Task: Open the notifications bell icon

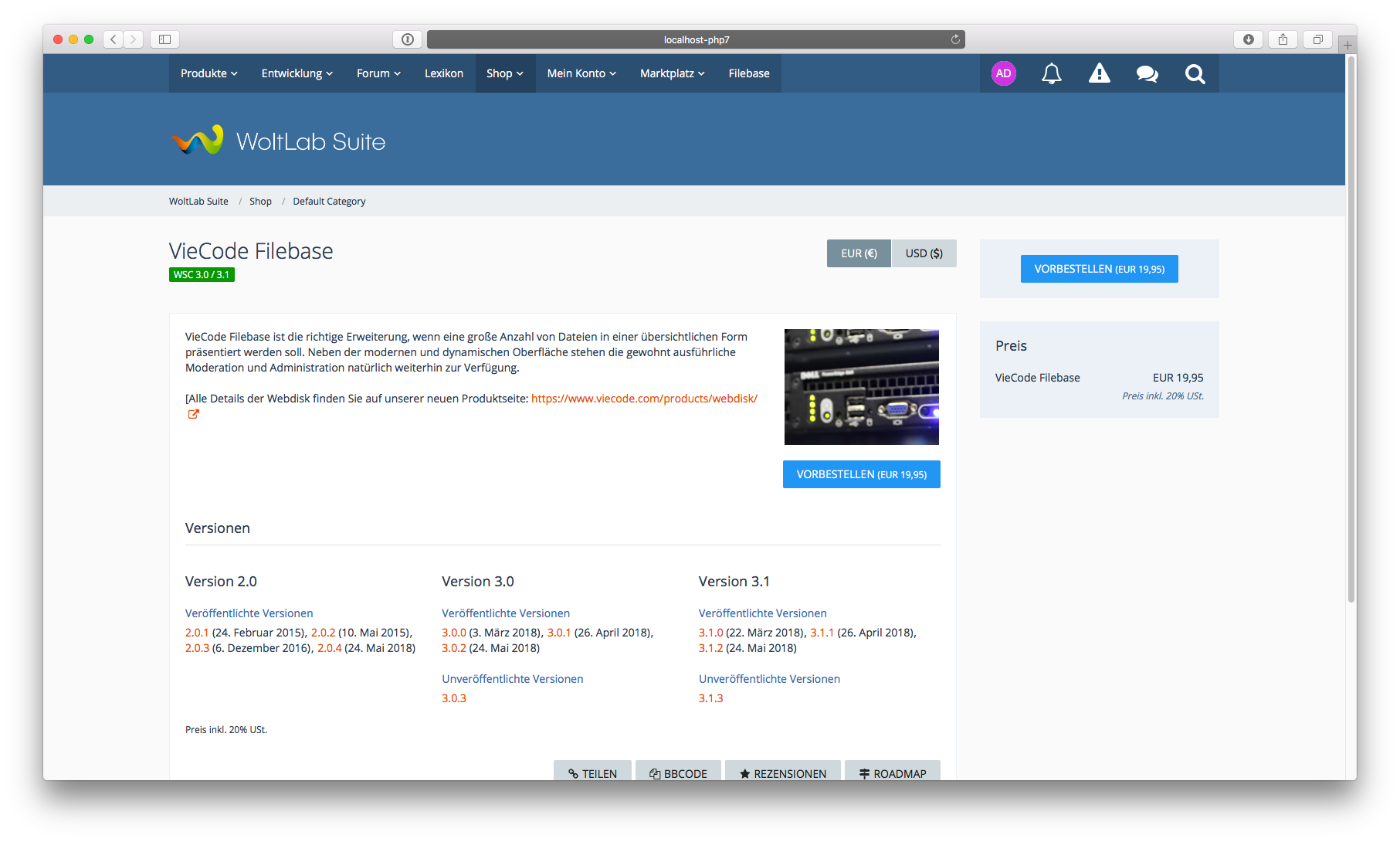Action: 1051,73
